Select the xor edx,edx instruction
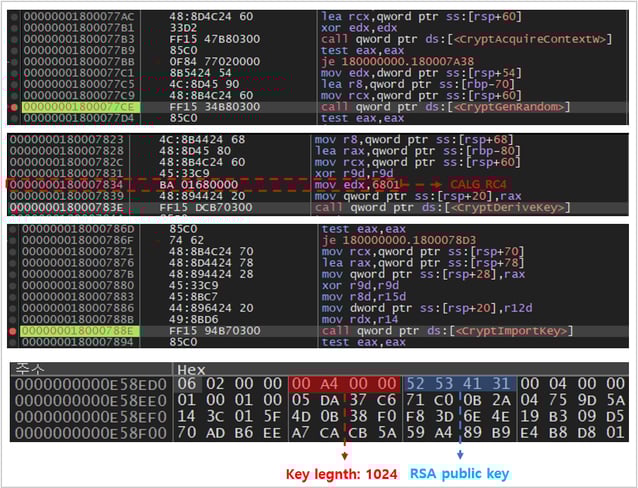This screenshot has width=638, height=488. coord(359,28)
